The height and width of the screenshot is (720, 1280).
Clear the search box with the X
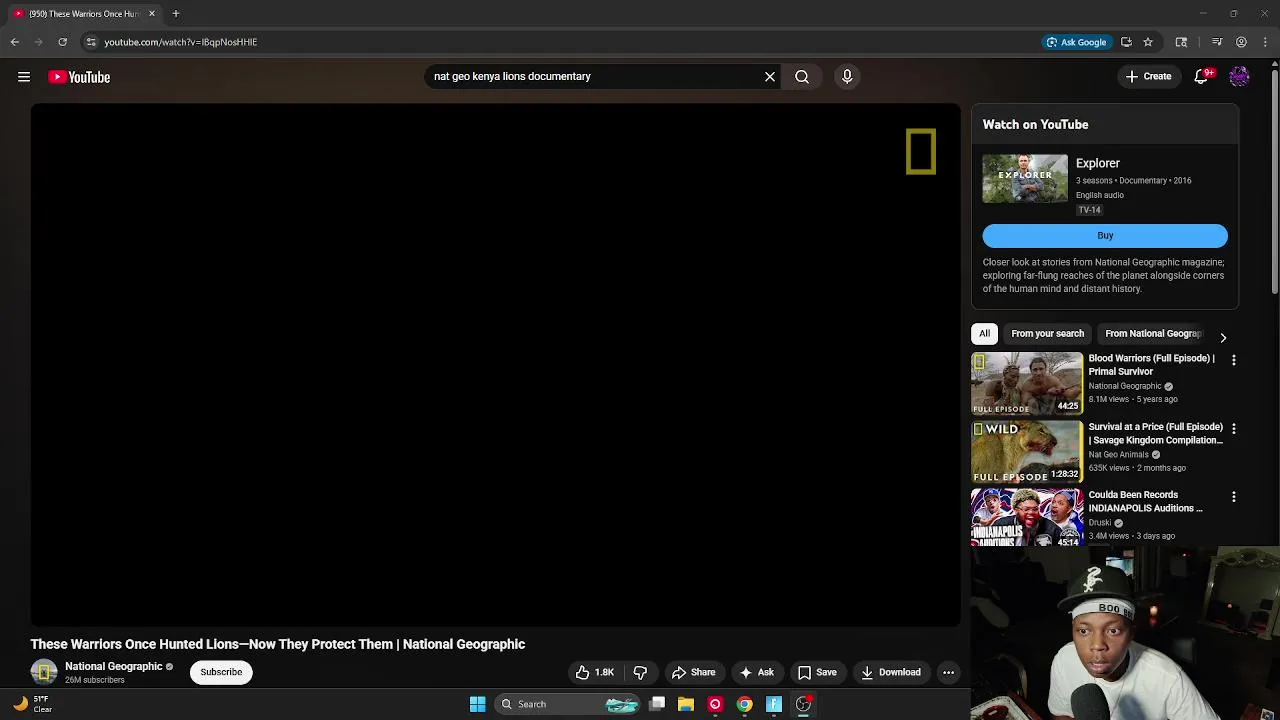[770, 76]
